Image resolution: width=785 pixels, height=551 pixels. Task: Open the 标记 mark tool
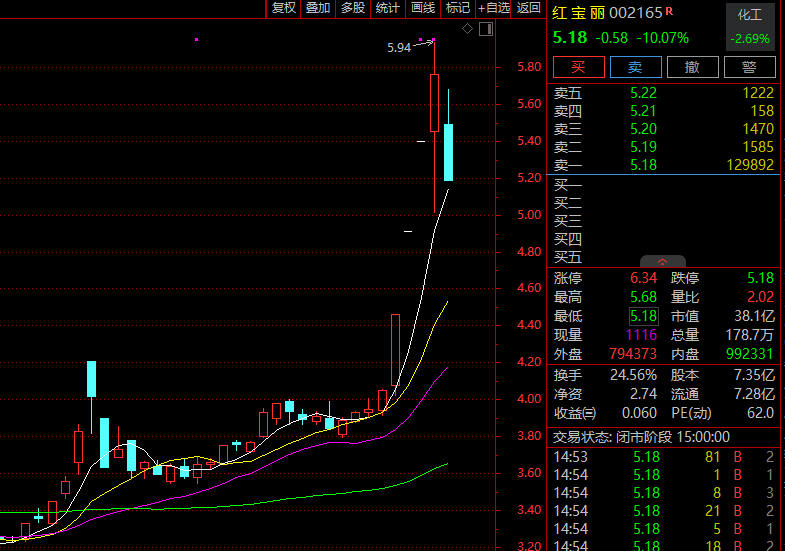pyautogui.click(x=458, y=8)
